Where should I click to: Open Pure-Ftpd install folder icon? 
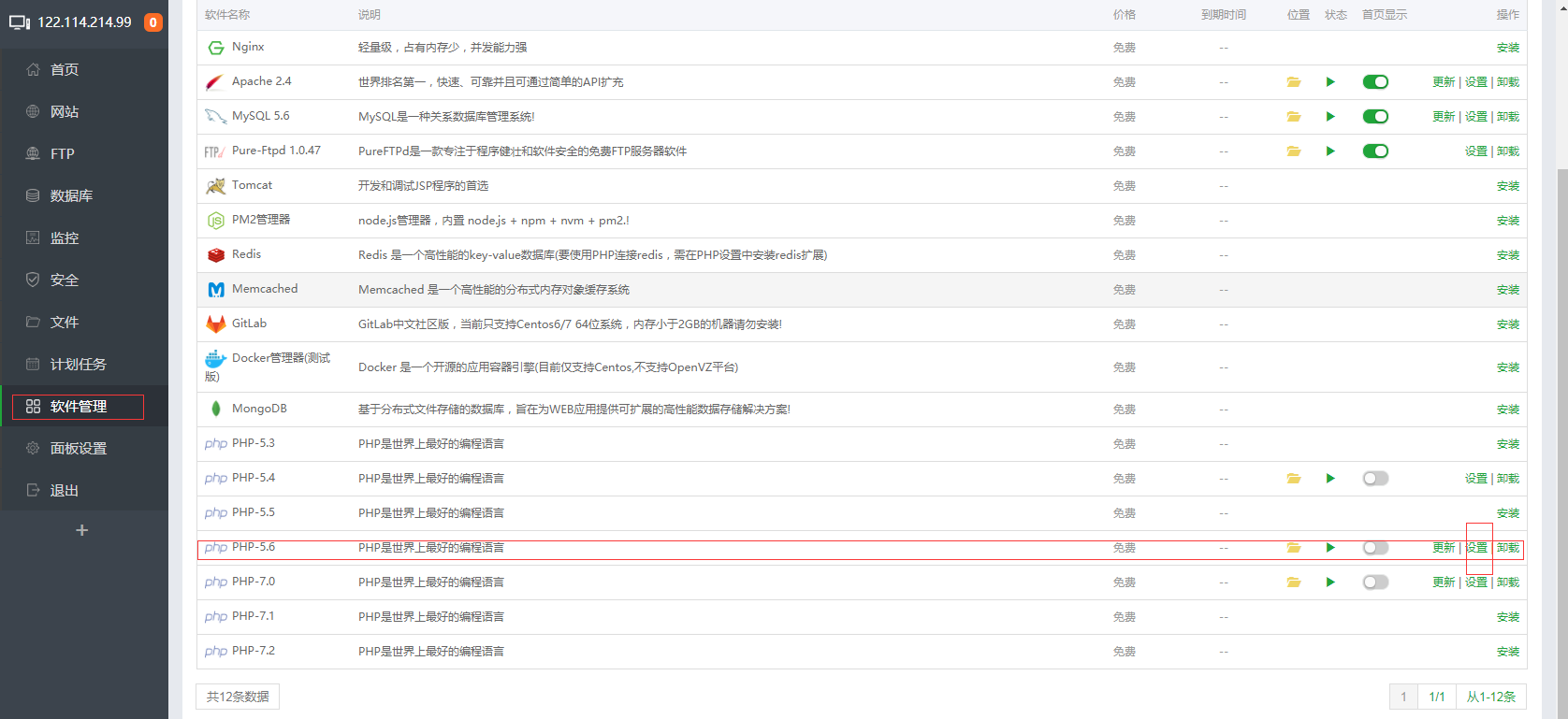(1294, 151)
